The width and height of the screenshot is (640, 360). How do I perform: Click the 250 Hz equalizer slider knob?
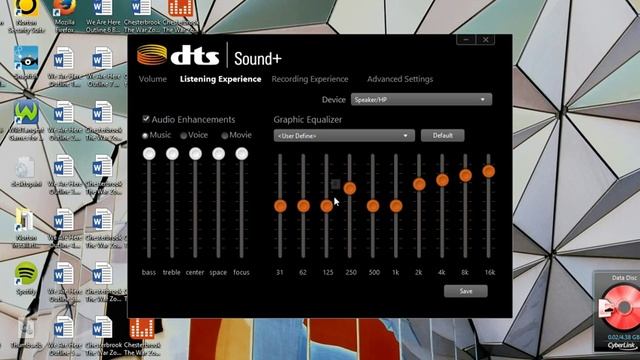(349, 188)
